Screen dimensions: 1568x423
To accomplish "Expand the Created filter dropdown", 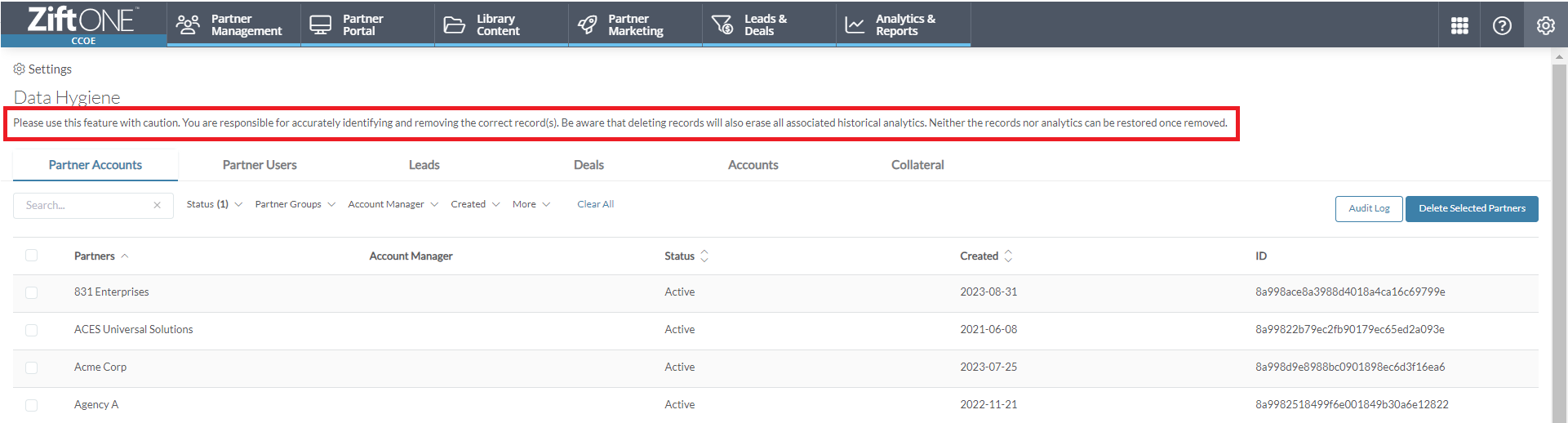I will pyautogui.click(x=475, y=204).
